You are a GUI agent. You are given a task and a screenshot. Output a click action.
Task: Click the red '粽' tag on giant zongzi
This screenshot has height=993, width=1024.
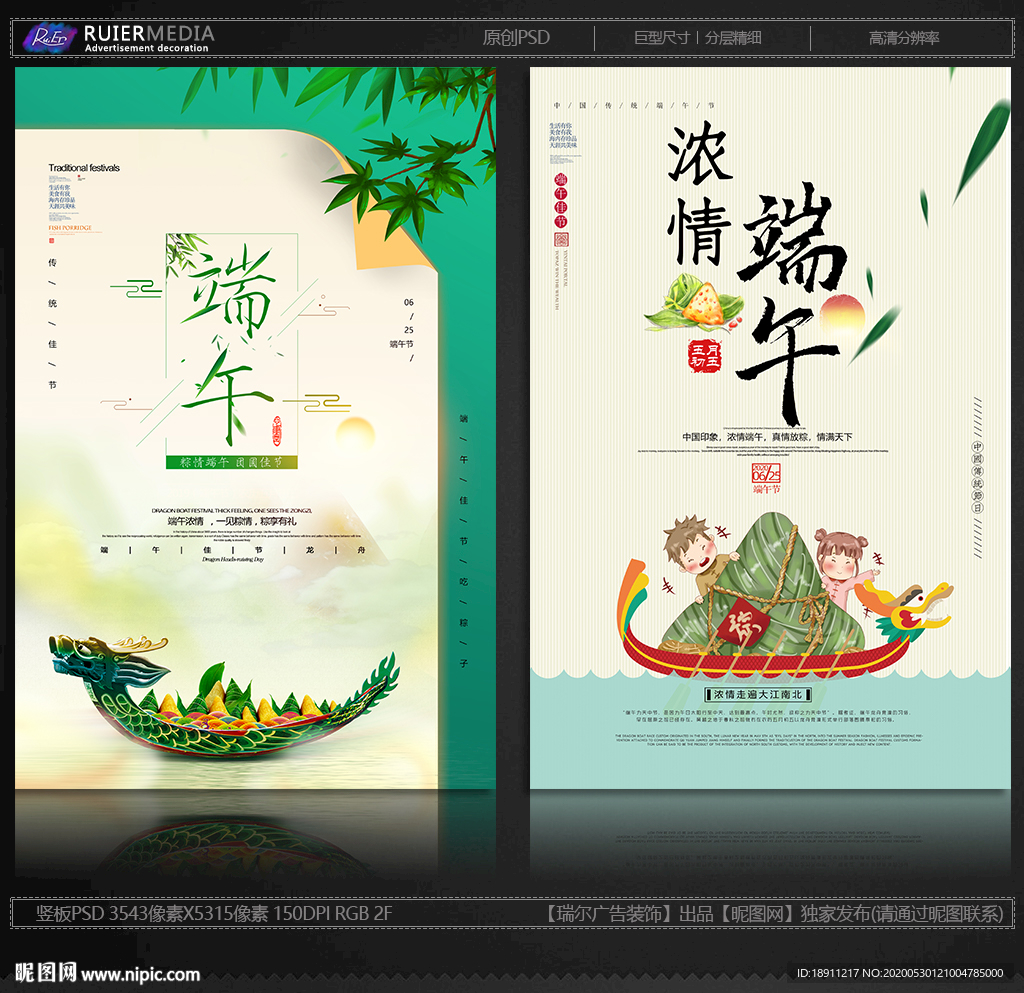click(743, 625)
